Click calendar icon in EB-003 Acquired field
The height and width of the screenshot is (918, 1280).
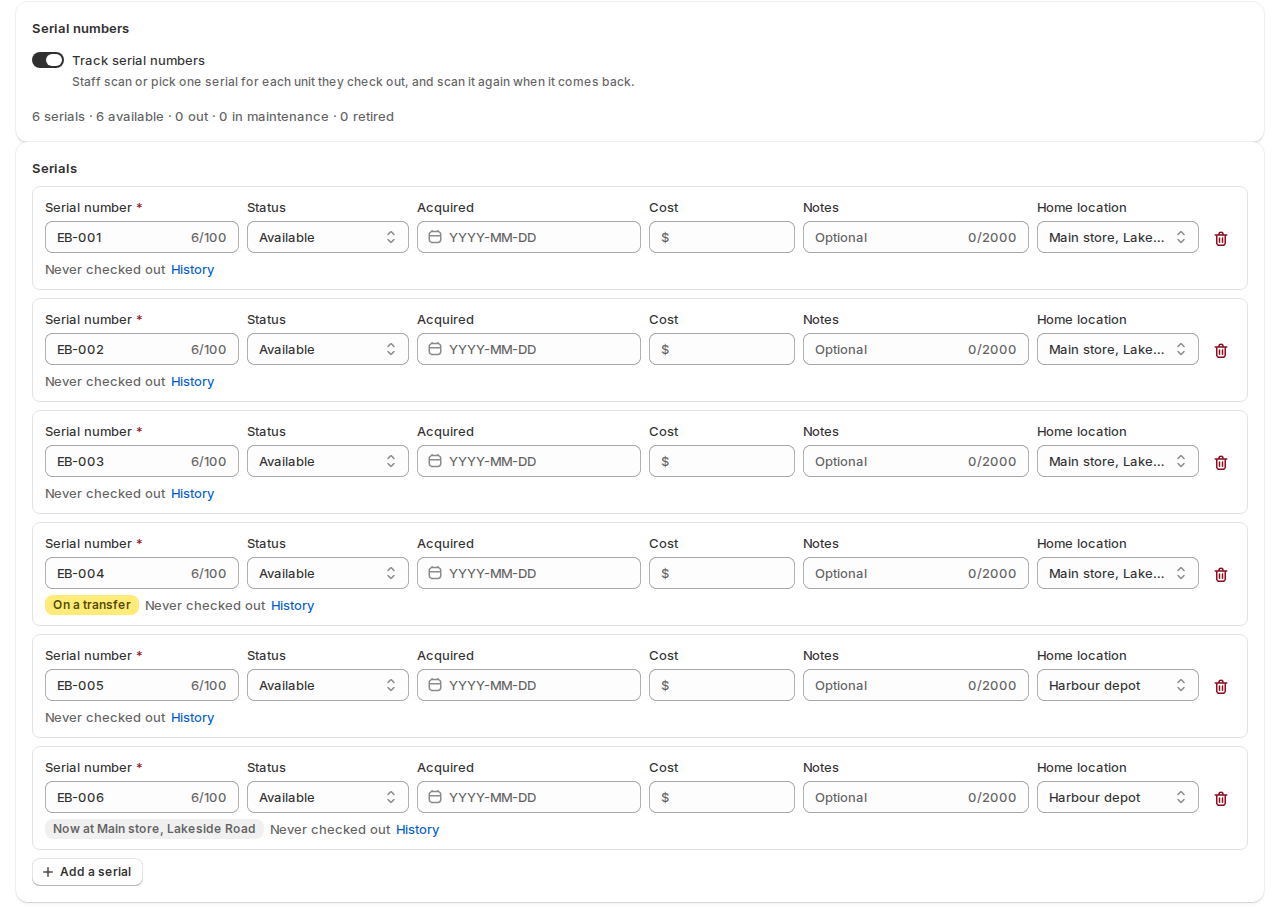pyautogui.click(x=434, y=462)
